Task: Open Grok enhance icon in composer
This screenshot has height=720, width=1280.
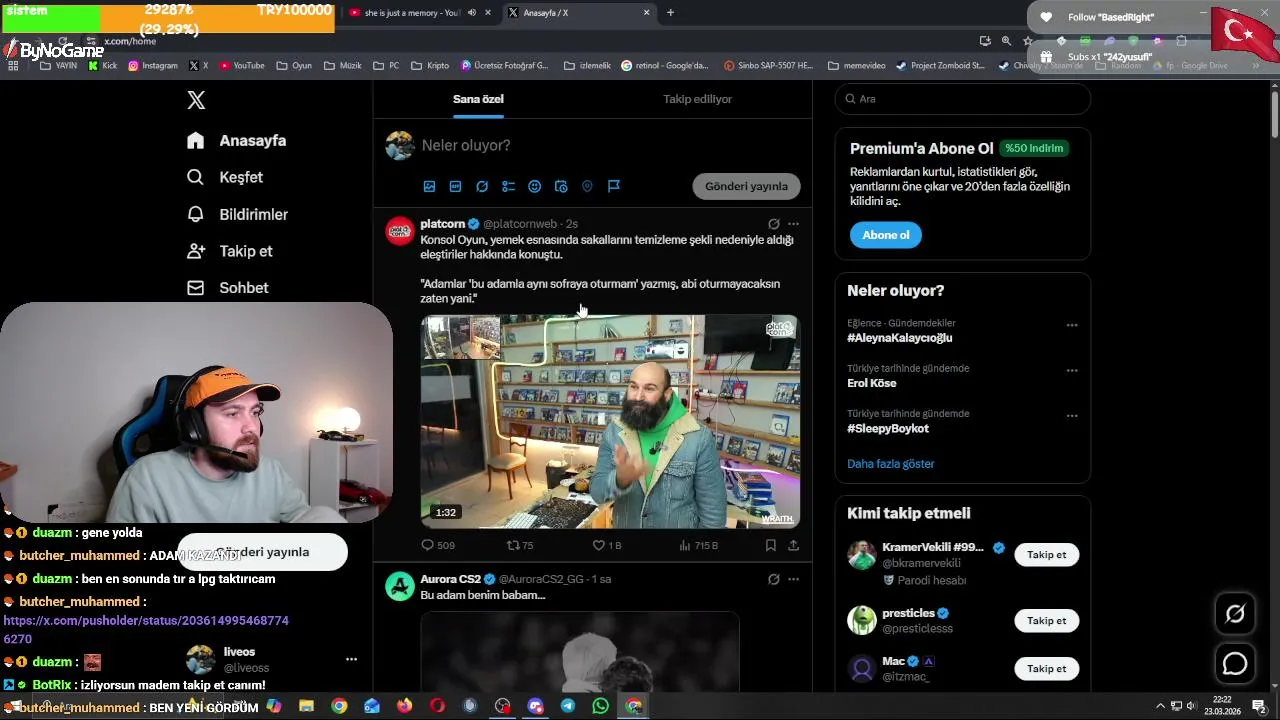Action: click(482, 186)
